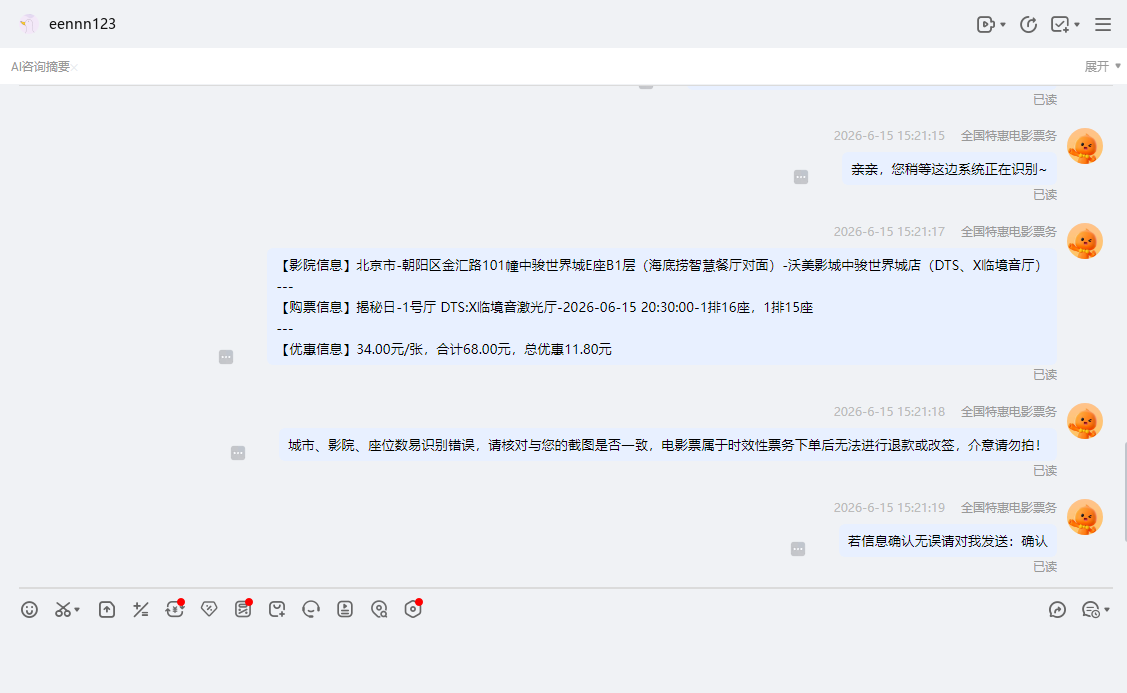The width and height of the screenshot is (1127, 693).
Task: Click the circular refresh arrow icon in header
Action: 1029,24
